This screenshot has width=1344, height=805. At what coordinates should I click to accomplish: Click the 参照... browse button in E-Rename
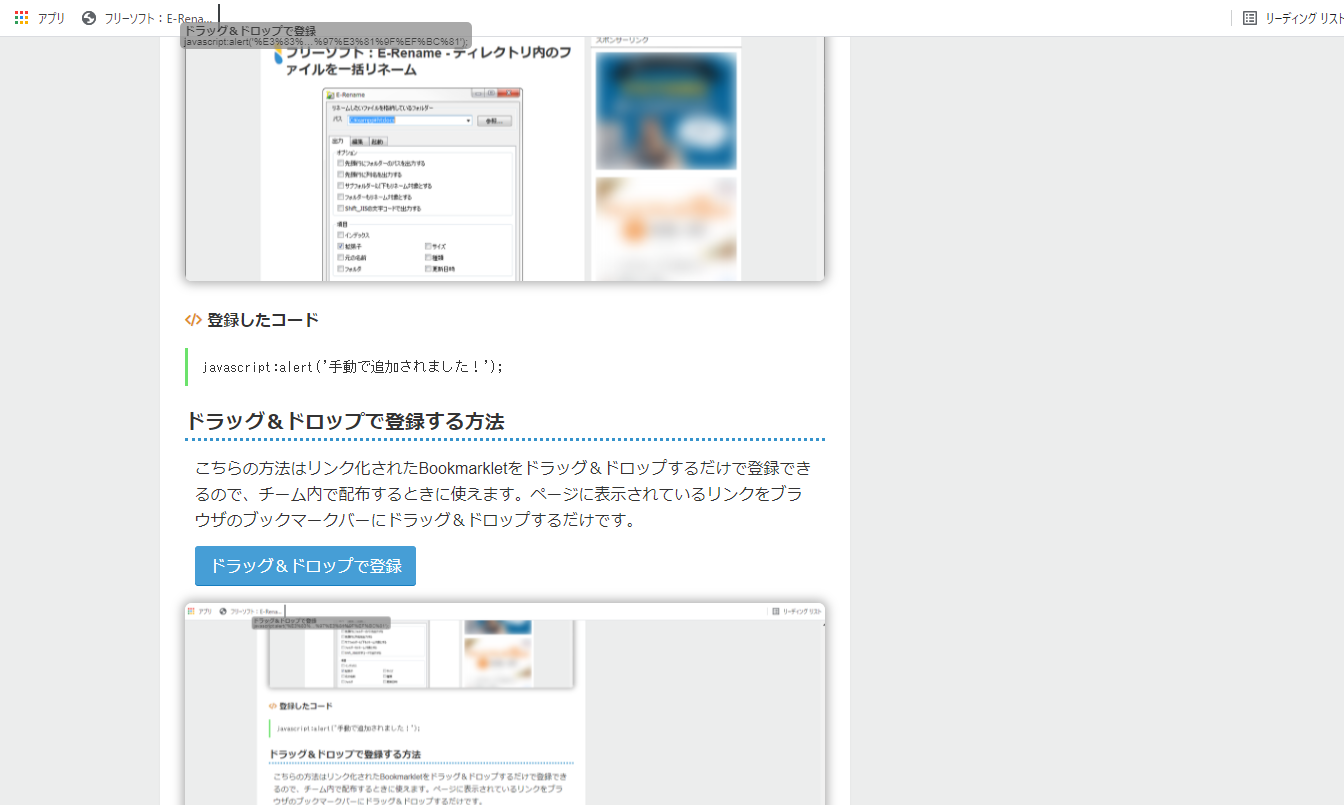494,120
